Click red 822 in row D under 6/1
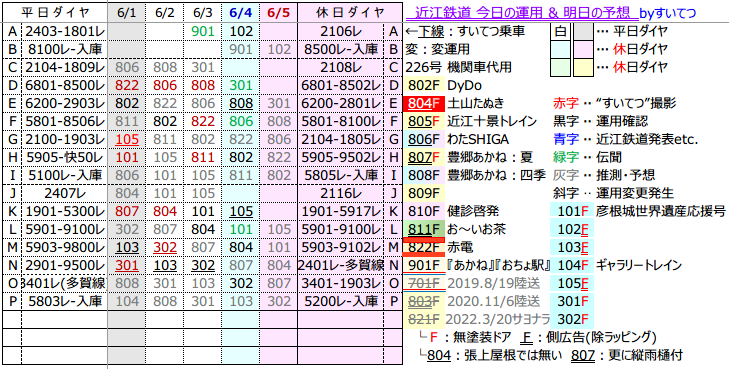The height and width of the screenshot is (369, 729). pyautogui.click(x=126, y=86)
